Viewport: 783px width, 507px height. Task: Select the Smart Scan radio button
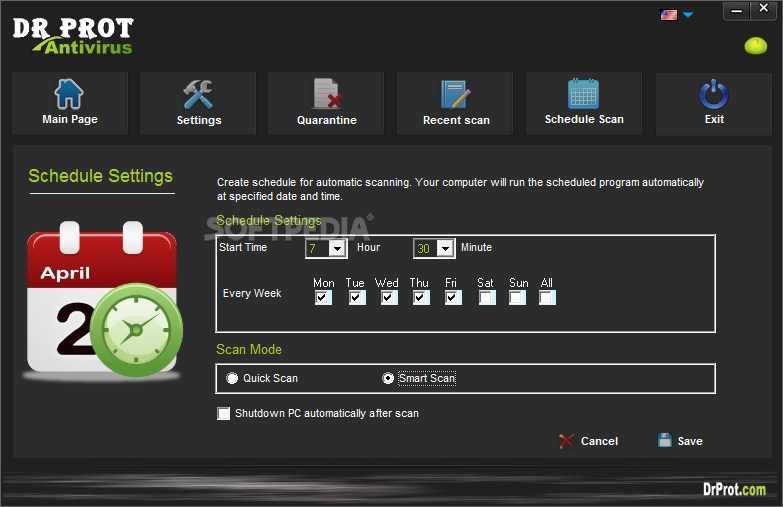[388, 379]
